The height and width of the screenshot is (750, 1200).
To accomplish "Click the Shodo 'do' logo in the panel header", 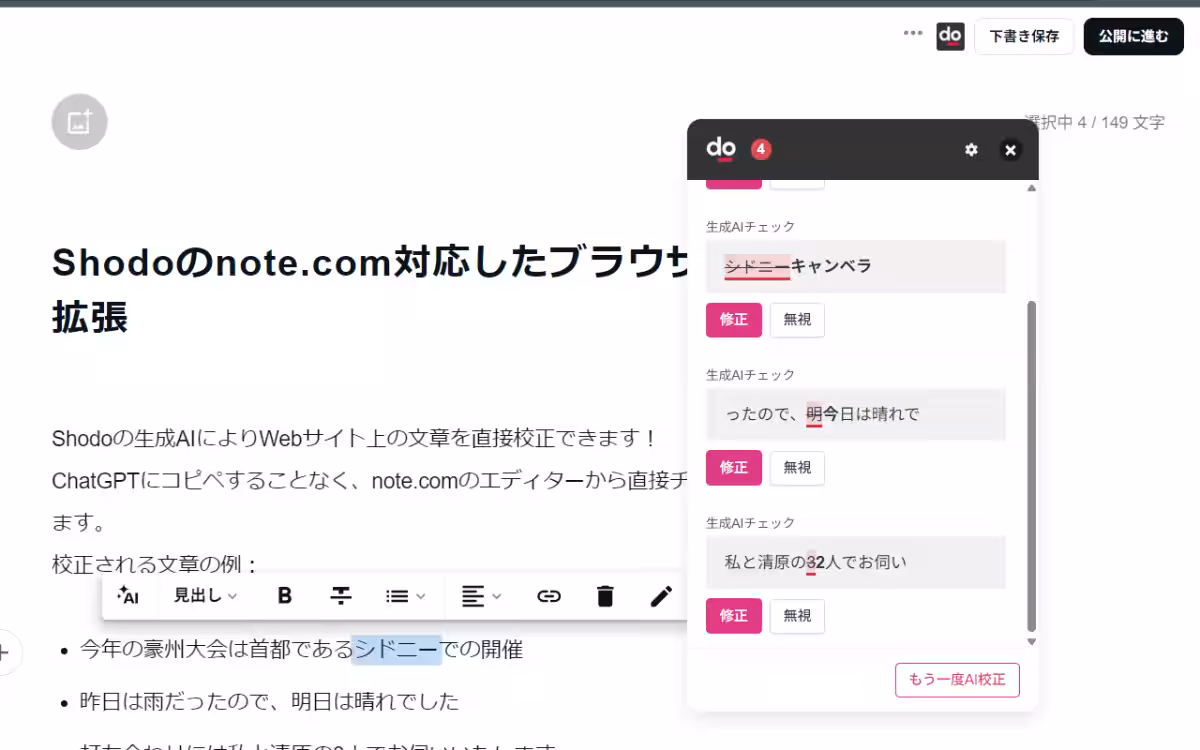I will (x=722, y=148).
